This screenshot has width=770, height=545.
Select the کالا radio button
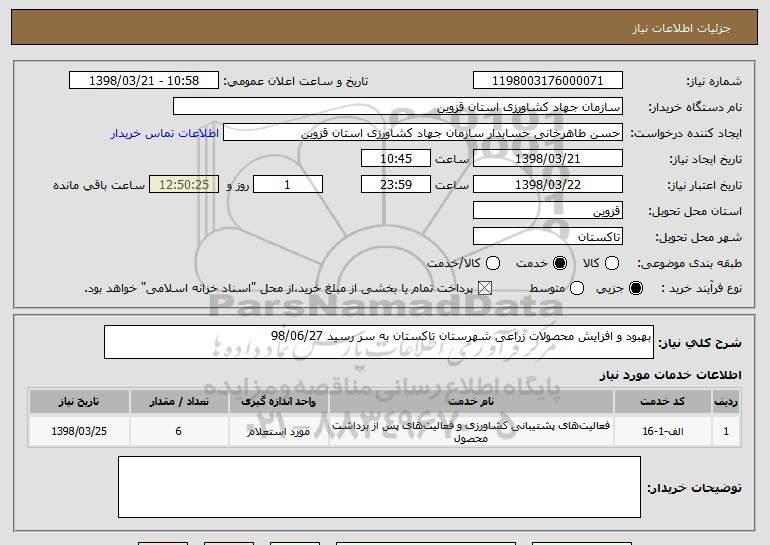coord(611,263)
